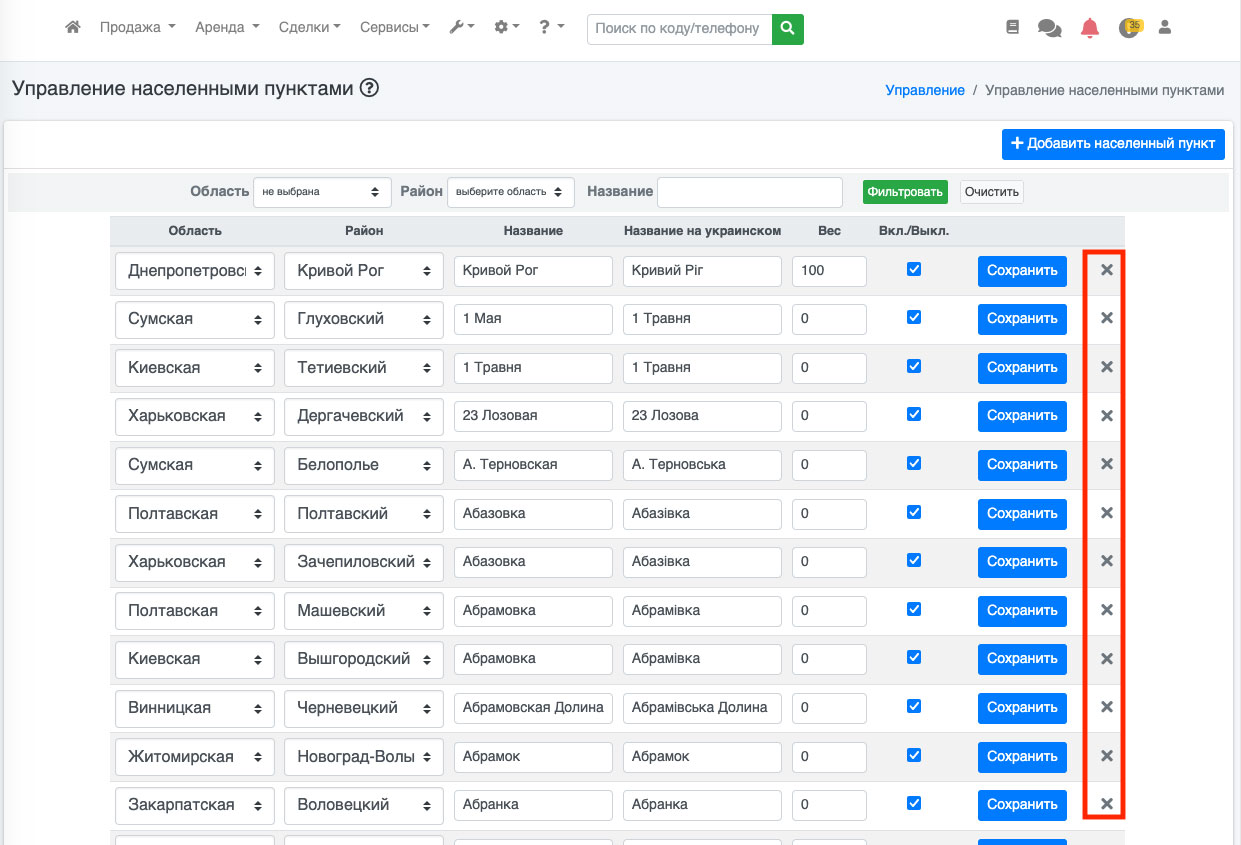Click the home icon in navbar

(72, 28)
